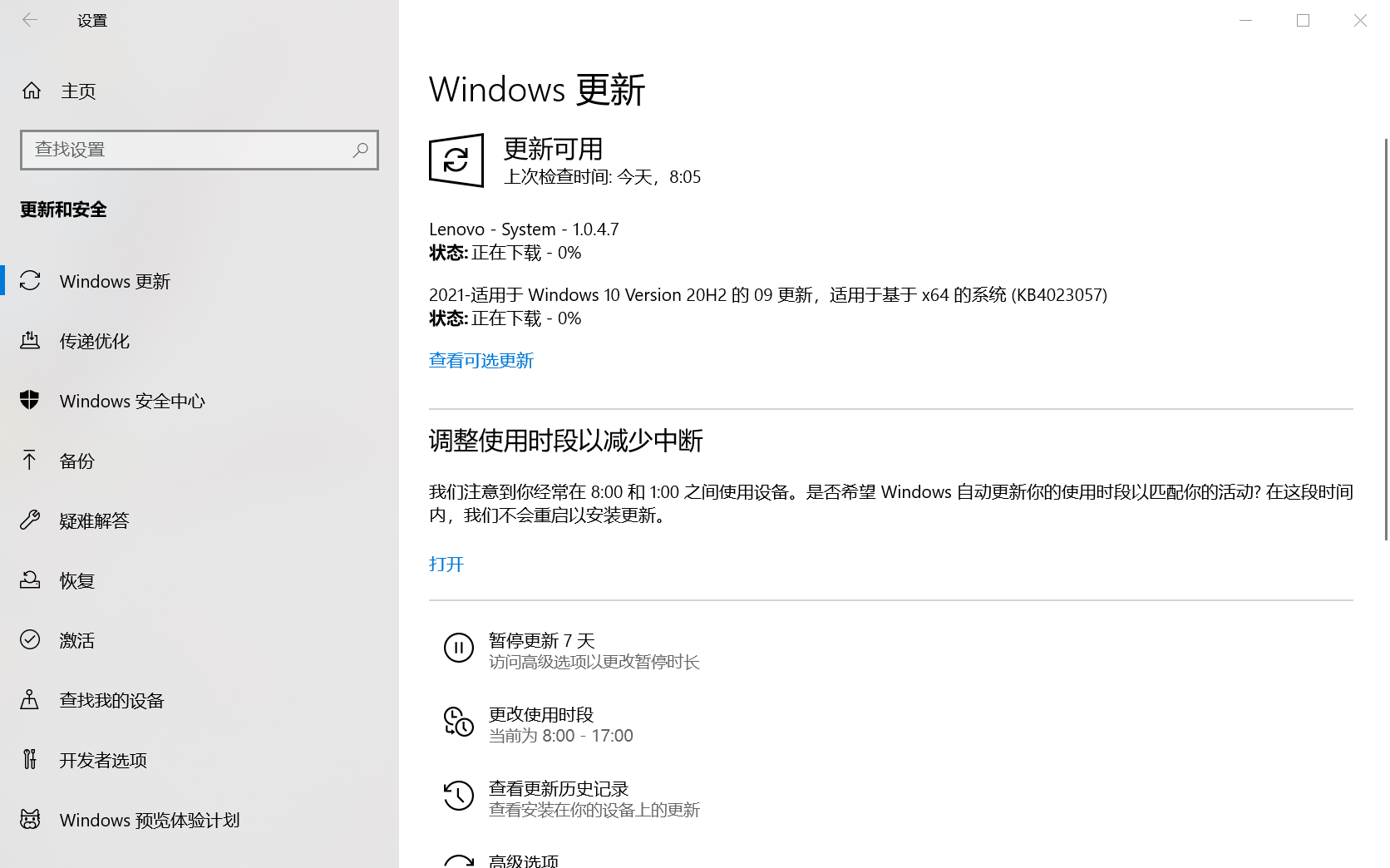Click 上次检查时间: 今天，8:05 text
The image size is (1390, 868).
pos(602,177)
